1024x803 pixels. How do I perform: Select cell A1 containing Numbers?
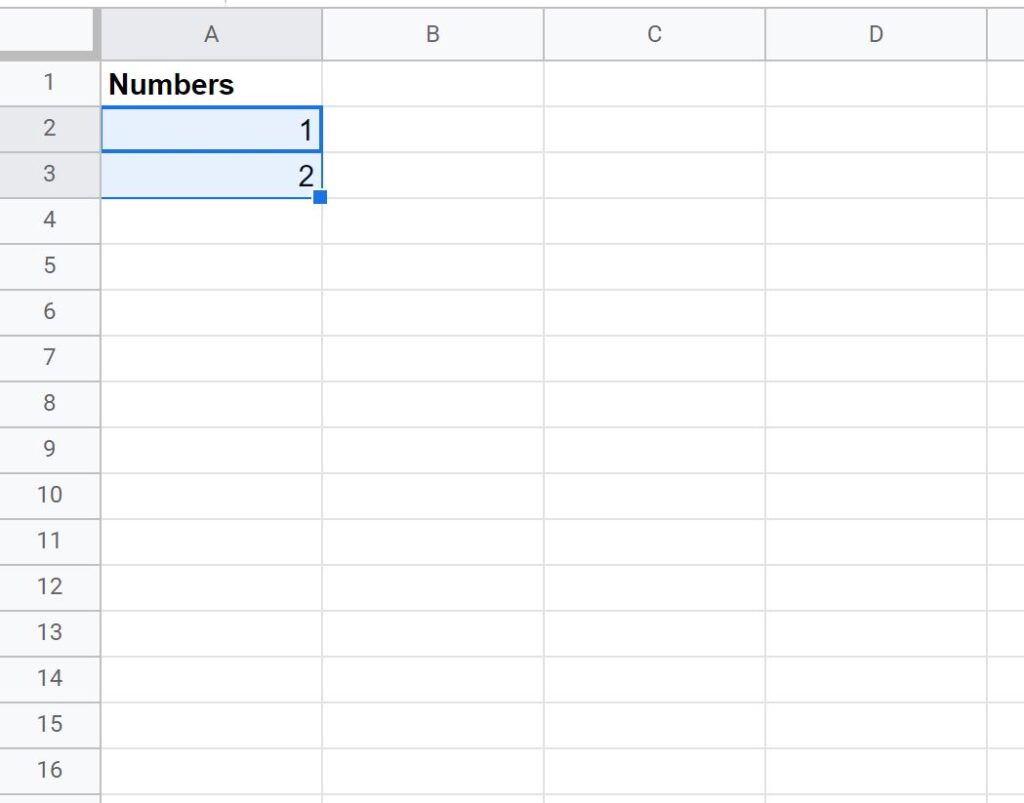pyautogui.click(x=211, y=84)
